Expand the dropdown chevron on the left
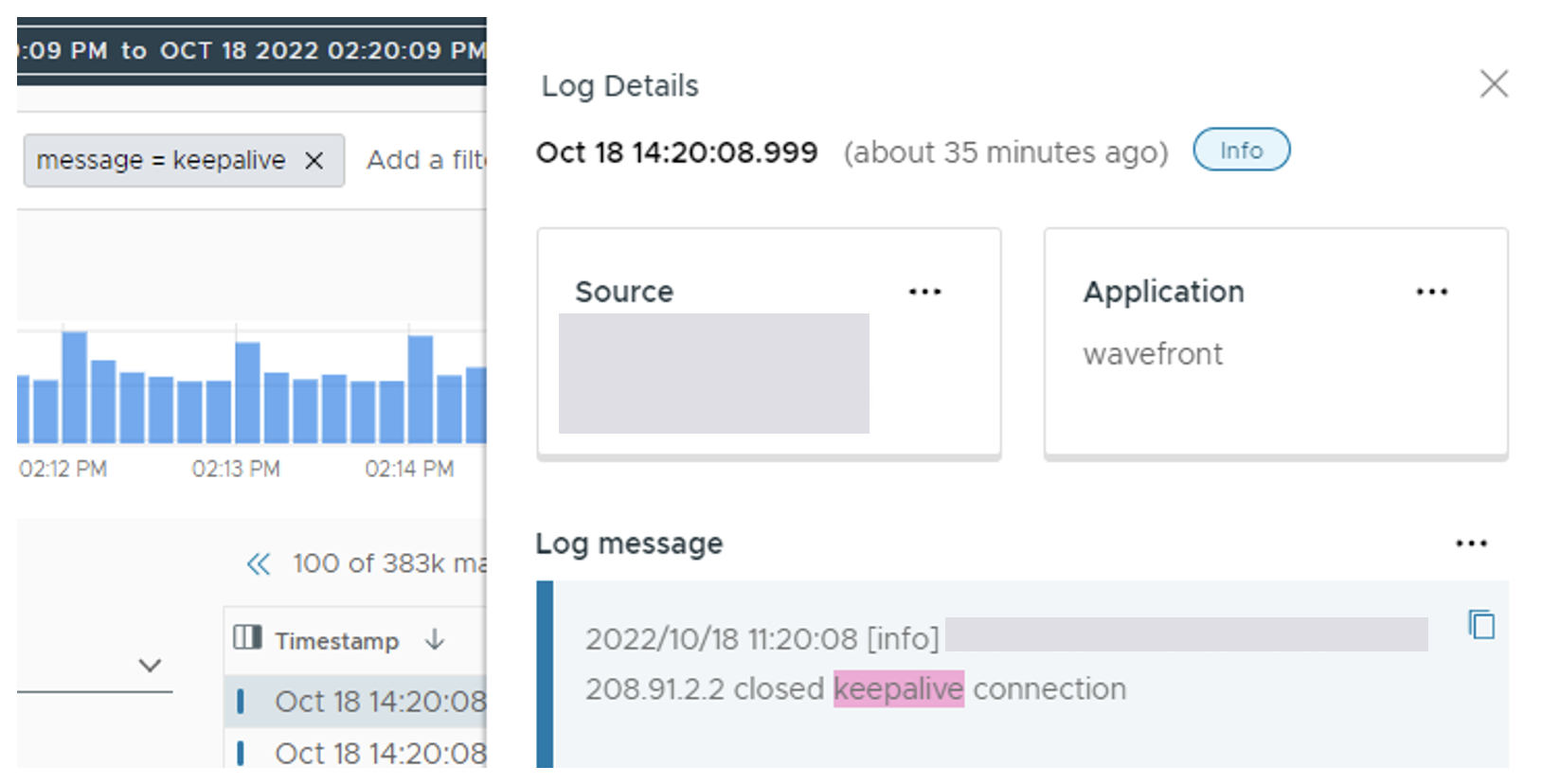Image resolution: width=1542 pixels, height=784 pixels. (150, 666)
